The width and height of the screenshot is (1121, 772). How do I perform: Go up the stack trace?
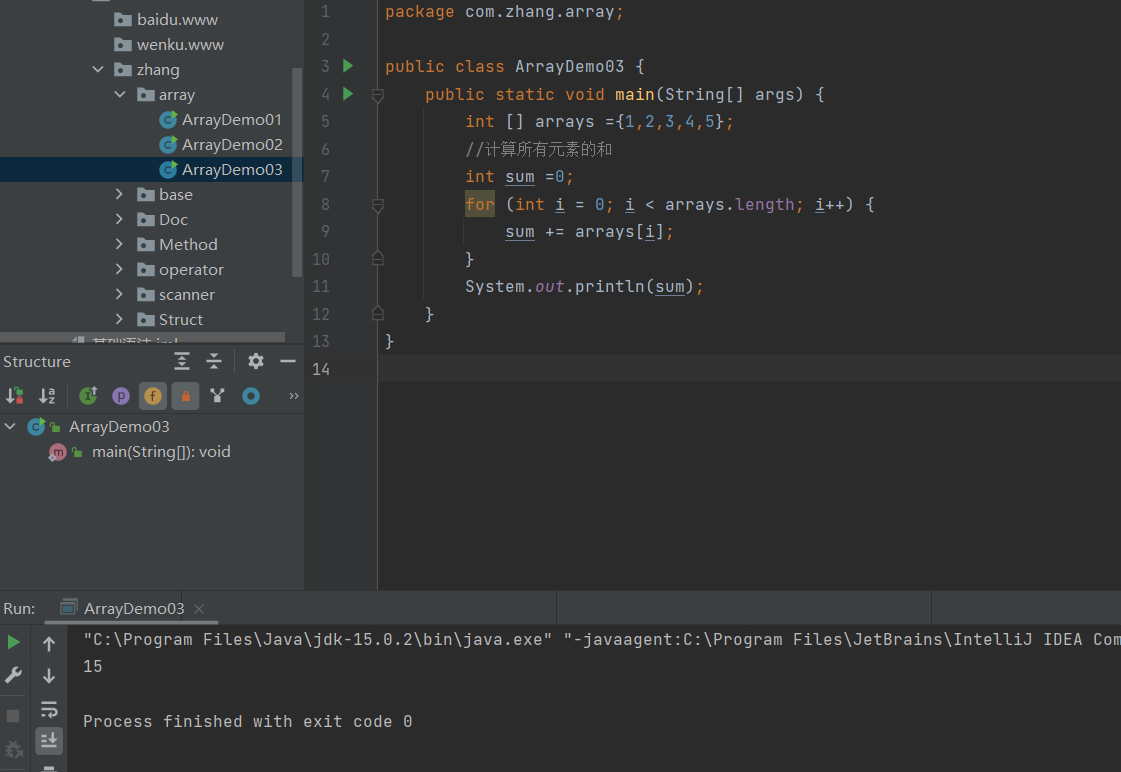pyautogui.click(x=49, y=644)
